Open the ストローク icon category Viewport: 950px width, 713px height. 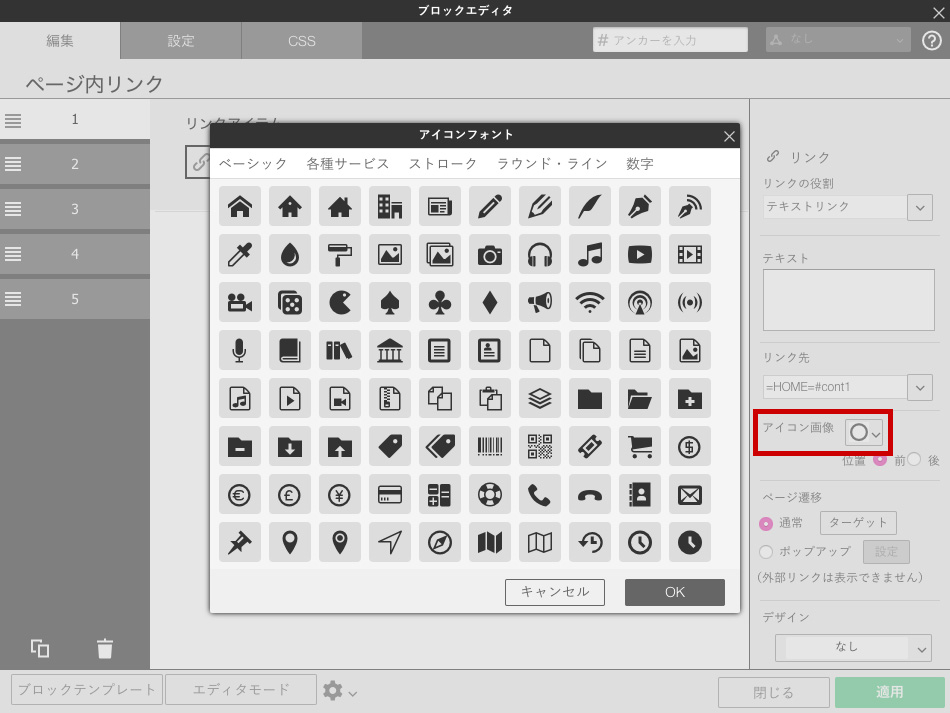pyautogui.click(x=443, y=164)
